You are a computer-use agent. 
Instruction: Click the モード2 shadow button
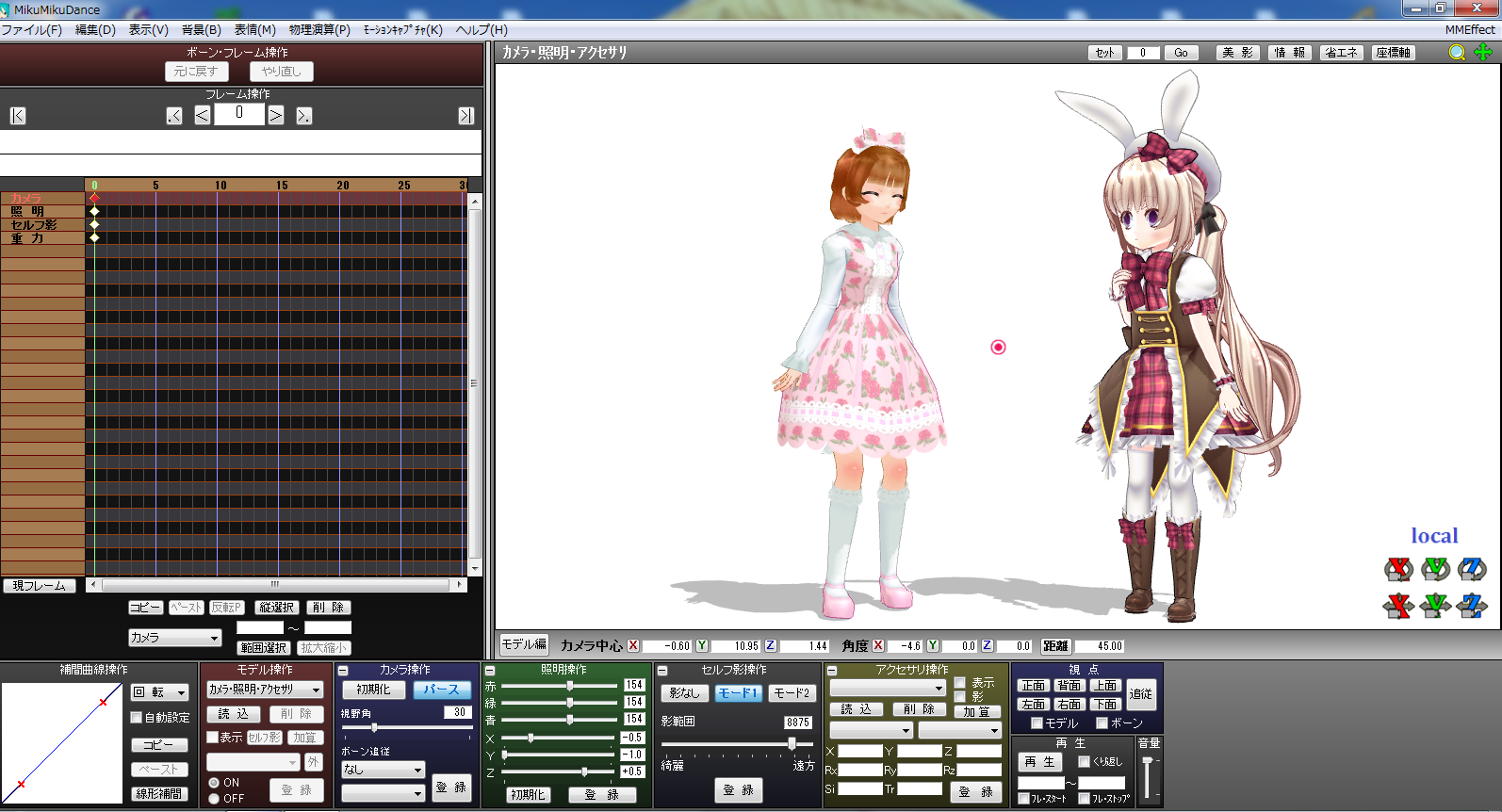[x=792, y=693]
